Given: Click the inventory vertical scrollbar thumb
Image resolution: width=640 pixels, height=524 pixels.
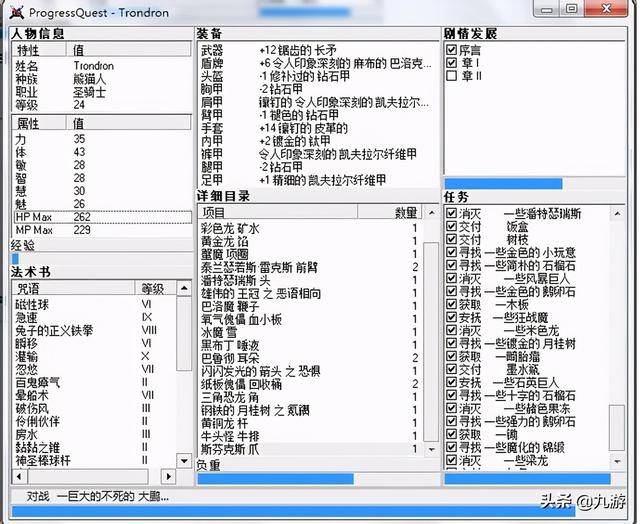Looking at the screenshot, I should [431, 342].
